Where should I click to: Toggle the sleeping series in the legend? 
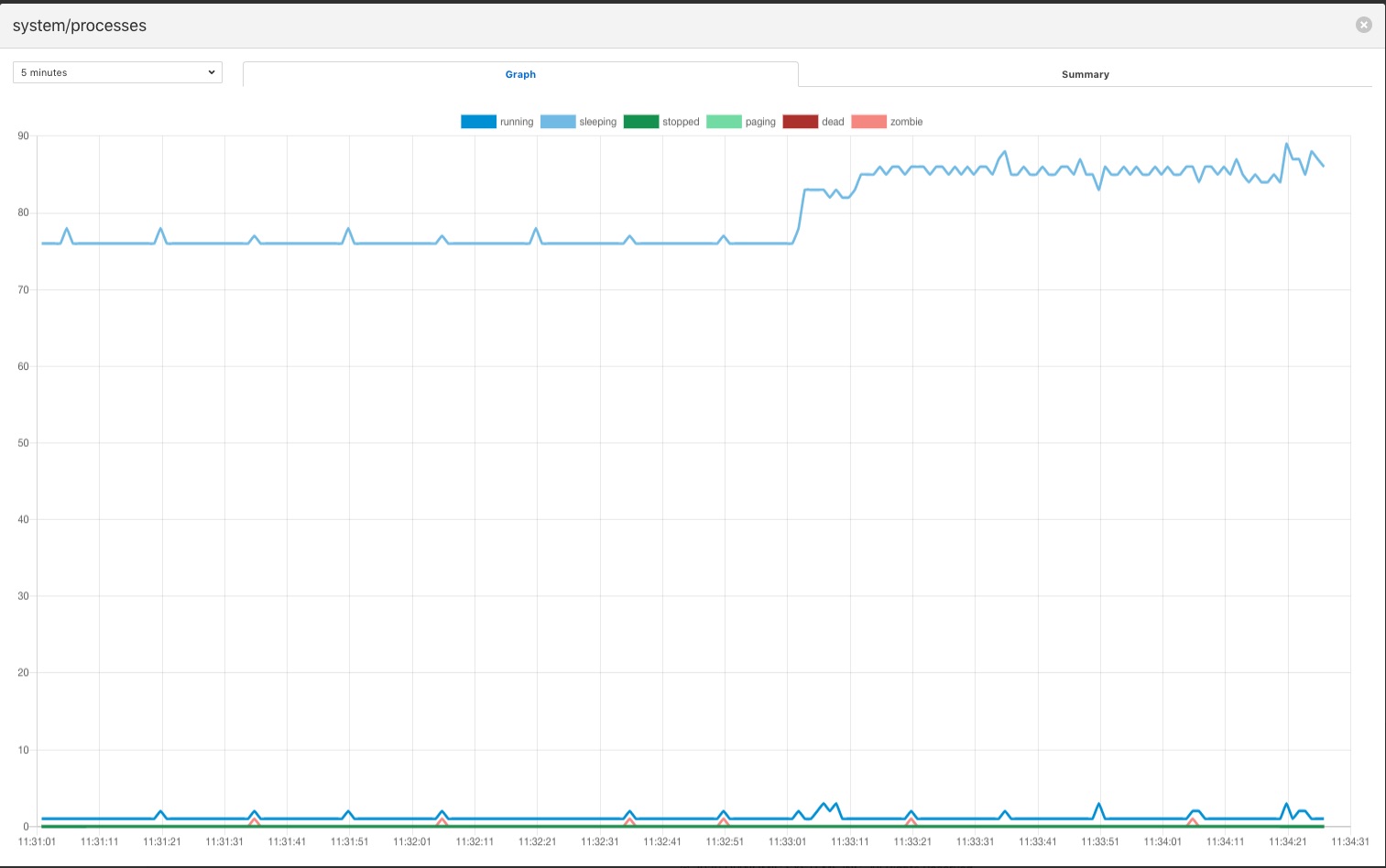coord(578,122)
